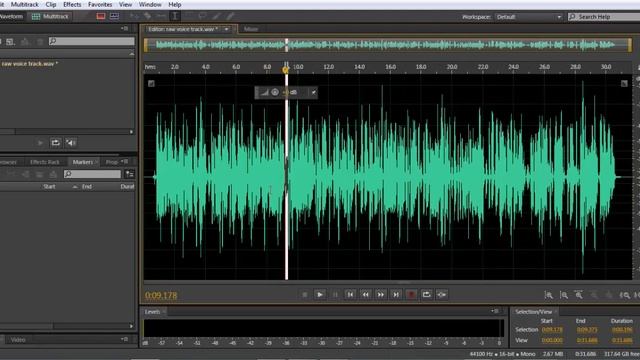Edit the Selection Start time value

(552, 330)
